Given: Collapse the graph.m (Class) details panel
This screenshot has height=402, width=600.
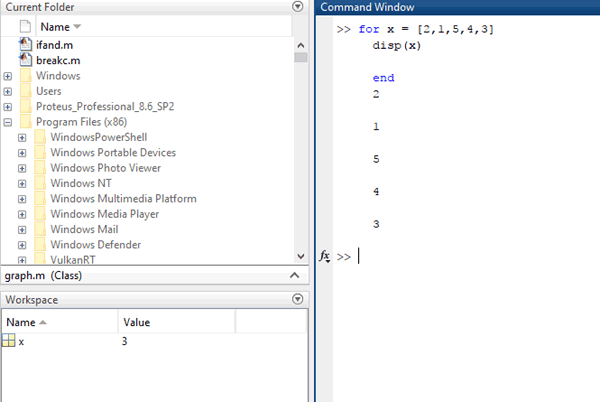Looking at the screenshot, I should point(294,275).
